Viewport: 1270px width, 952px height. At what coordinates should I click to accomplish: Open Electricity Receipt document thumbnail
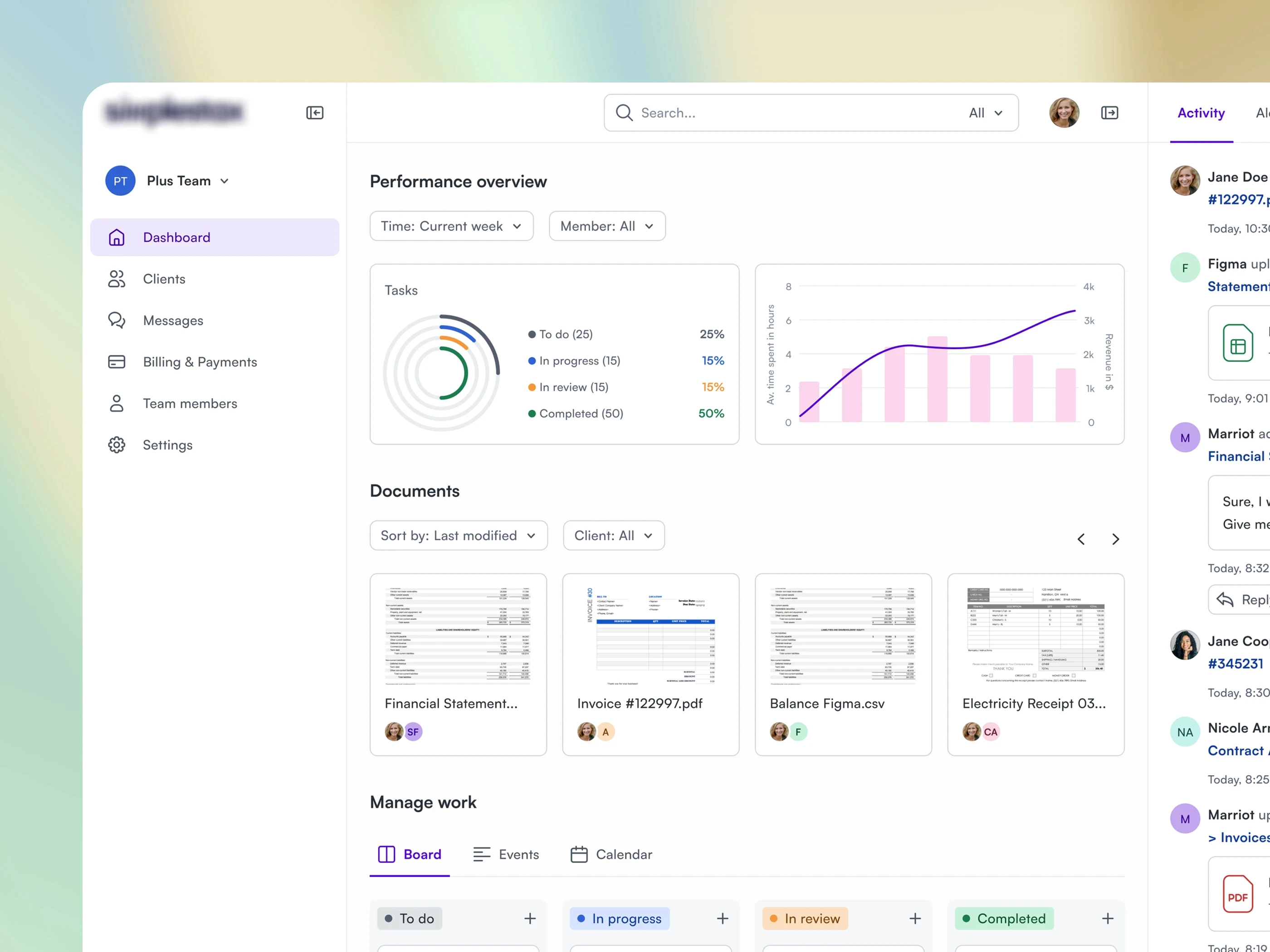point(1036,636)
